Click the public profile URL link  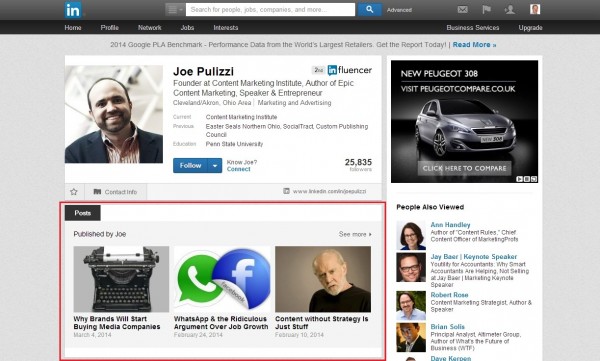[329, 191]
